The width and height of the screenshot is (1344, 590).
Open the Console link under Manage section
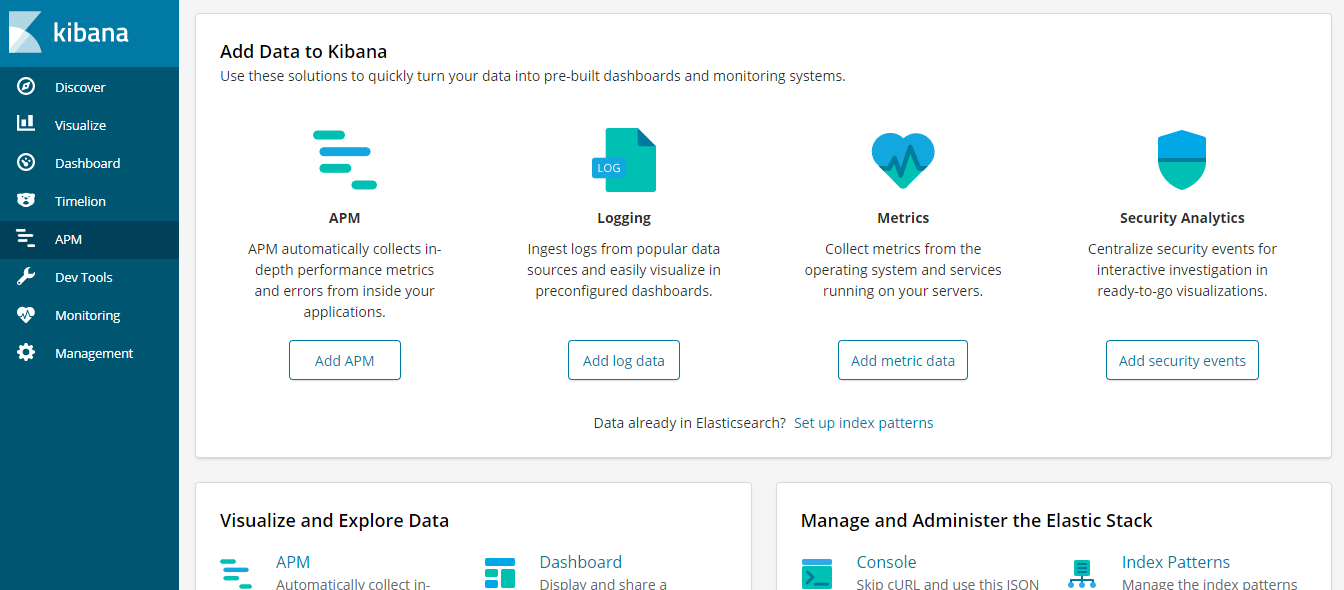pos(886,562)
